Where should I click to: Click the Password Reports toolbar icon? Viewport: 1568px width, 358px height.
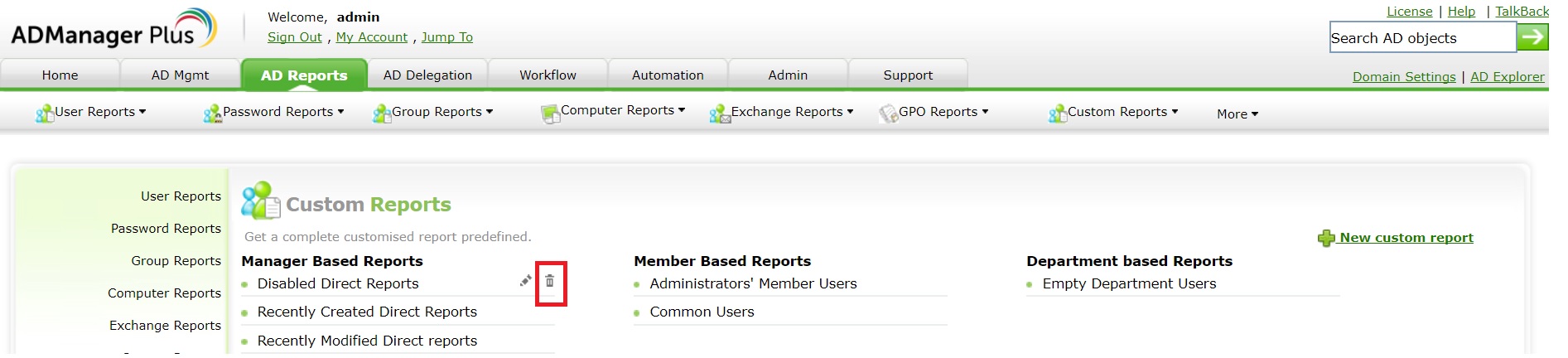[212, 113]
